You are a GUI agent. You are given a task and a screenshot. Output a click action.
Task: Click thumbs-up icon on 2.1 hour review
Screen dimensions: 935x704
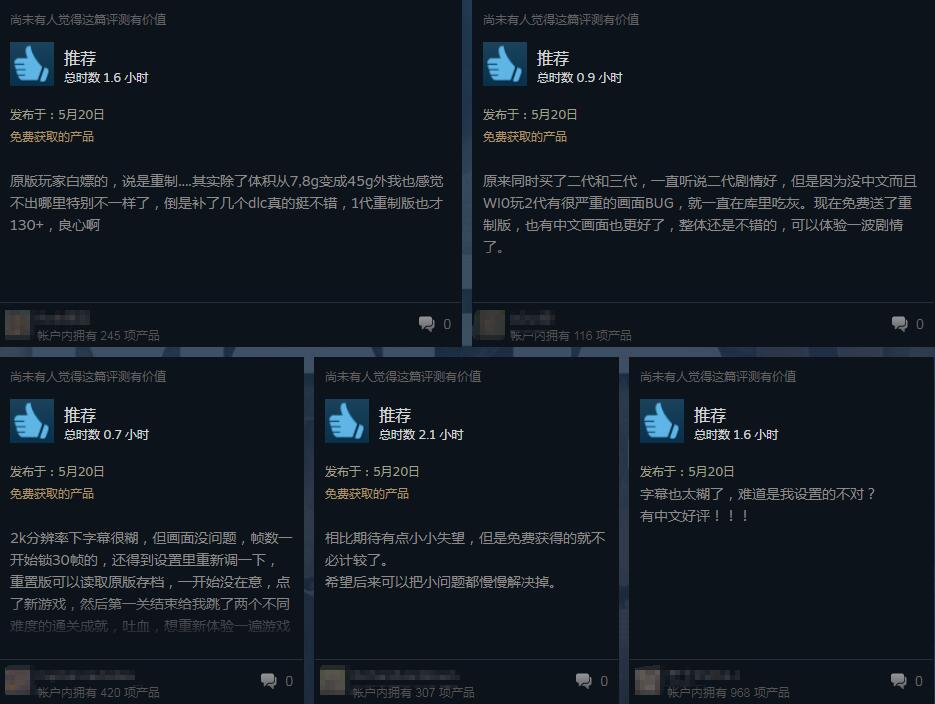(x=346, y=421)
